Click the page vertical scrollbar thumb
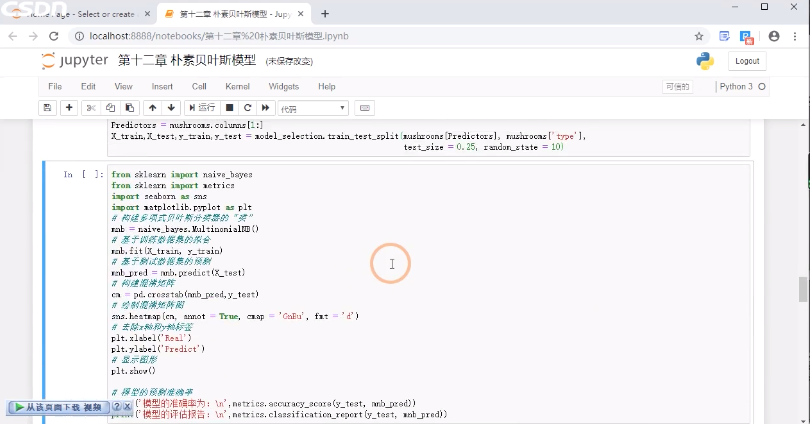Image resolution: width=810 pixels, height=424 pixels. pos(803,289)
